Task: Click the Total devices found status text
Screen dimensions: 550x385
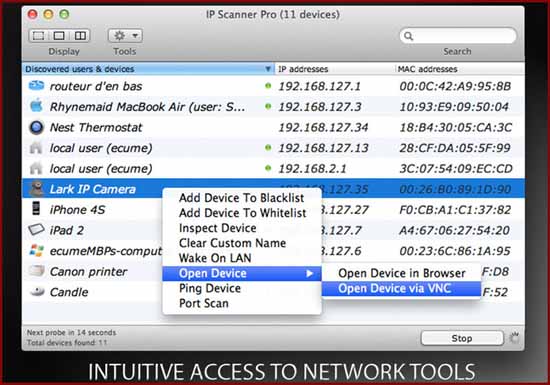Action: pos(67,343)
